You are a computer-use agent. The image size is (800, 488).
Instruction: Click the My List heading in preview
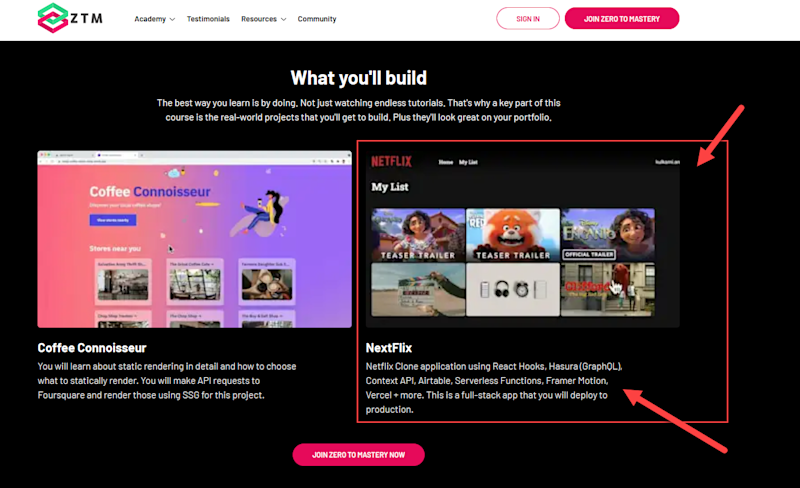tap(390, 187)
